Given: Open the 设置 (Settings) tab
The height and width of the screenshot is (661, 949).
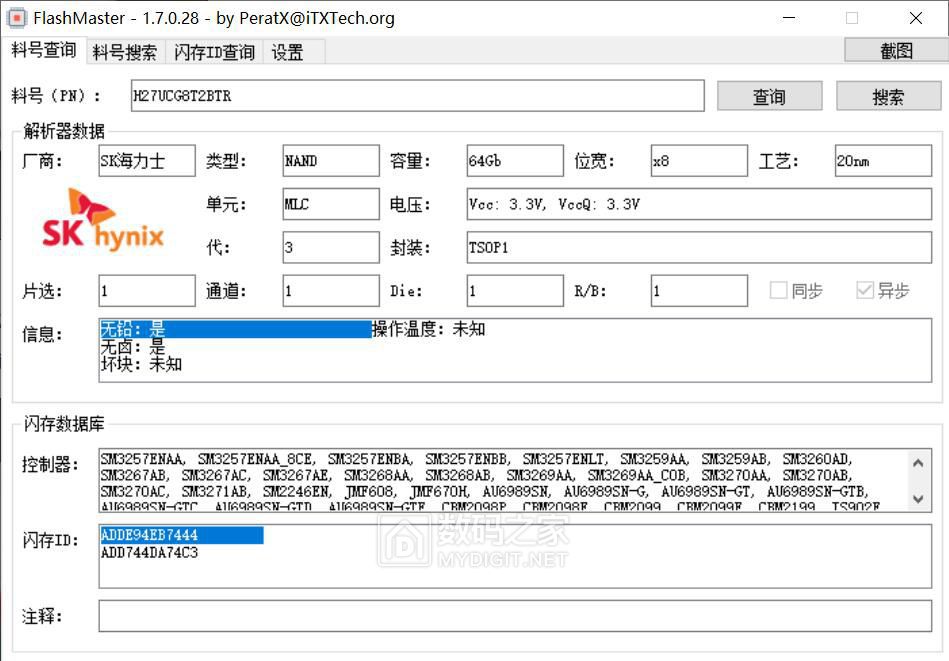Looking at the screenshot, I should pos(289,51).
